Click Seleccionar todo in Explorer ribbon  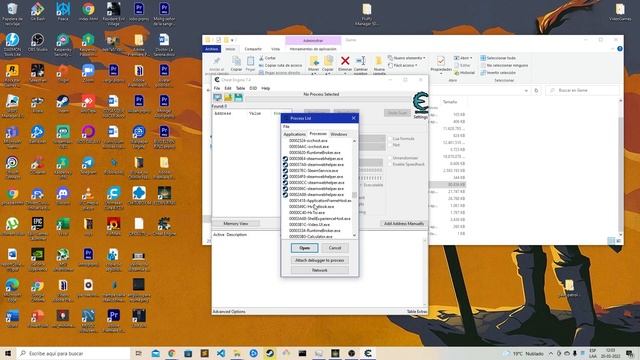pyautogui.click(x=498, y=58)
